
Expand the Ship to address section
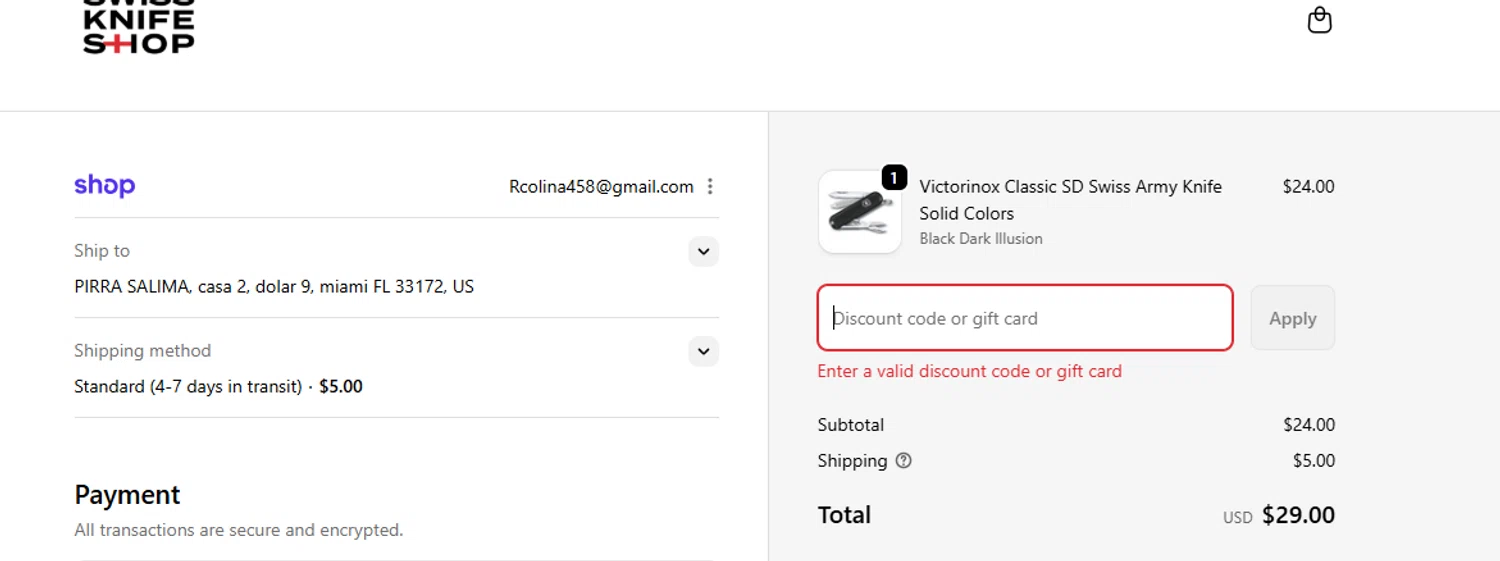703,251
